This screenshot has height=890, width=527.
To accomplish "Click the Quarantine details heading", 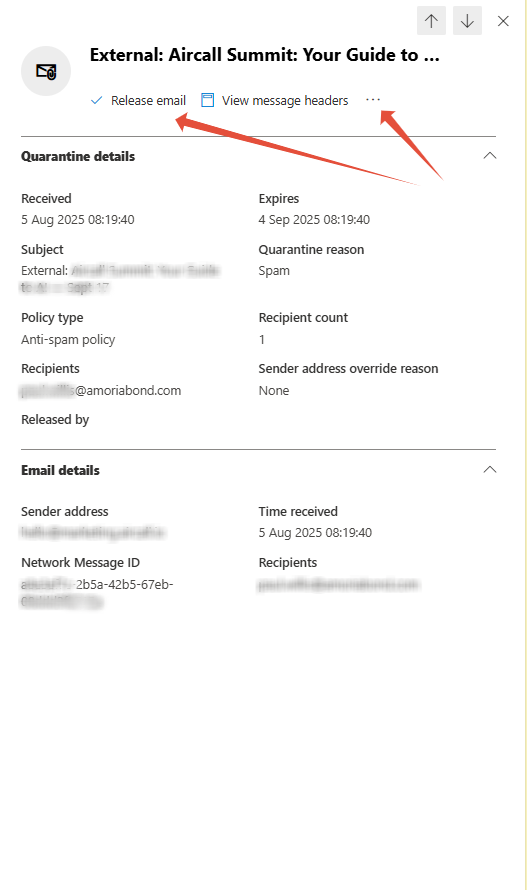I will click(78, 156).
